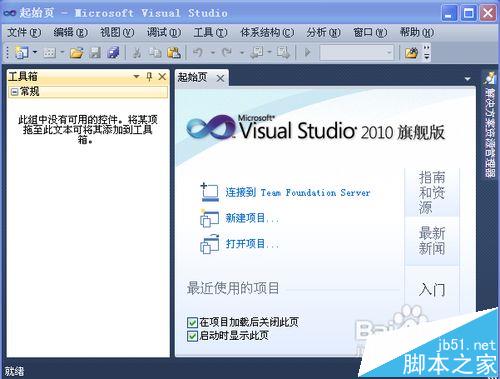
Task: Open the 视图 menu
Action: [x=117, y=32]
